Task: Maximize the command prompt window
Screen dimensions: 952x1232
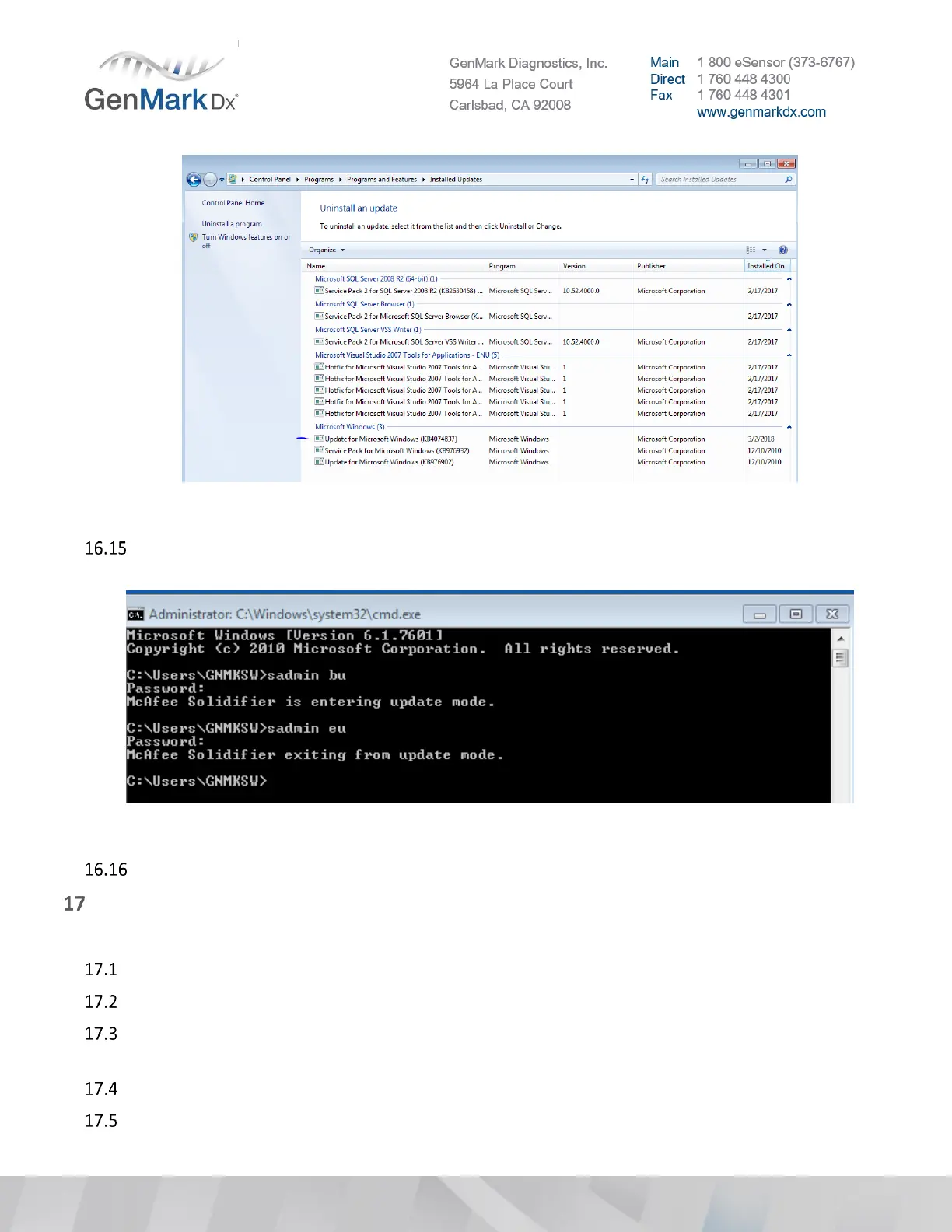Action: click(x=796, y=614)
